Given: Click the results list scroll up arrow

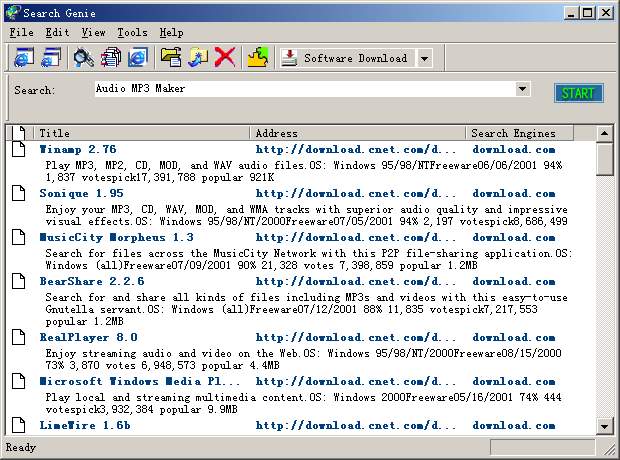Looking at the screenshot, I should 604,133.
